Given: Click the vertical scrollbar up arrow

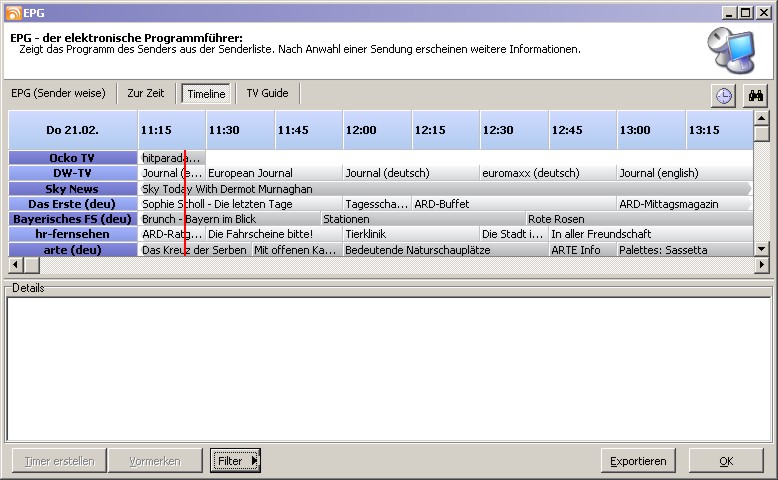Looking at the screenshot, I should [761, 118].
